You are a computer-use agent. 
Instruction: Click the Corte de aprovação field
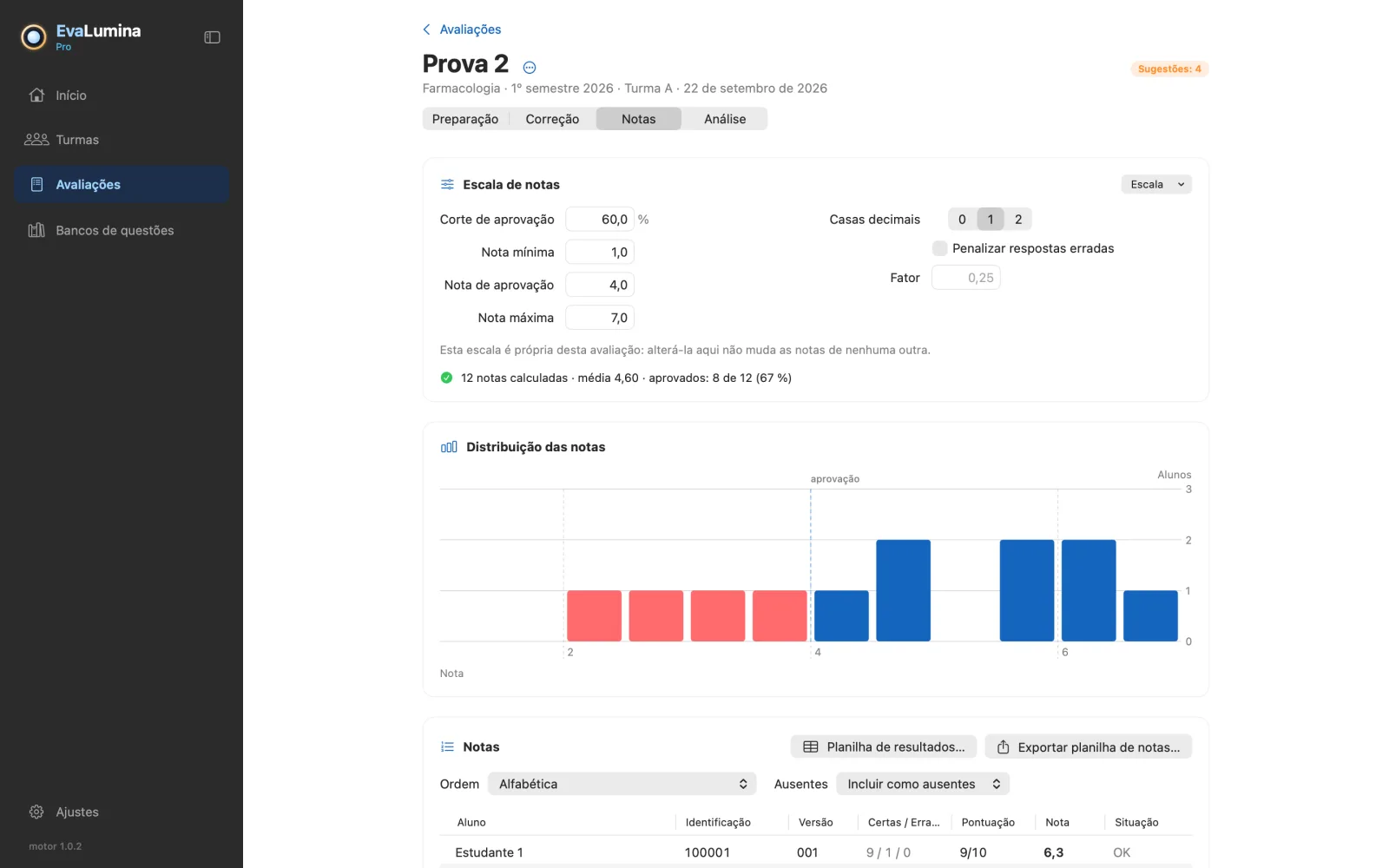tap(600, 220)
